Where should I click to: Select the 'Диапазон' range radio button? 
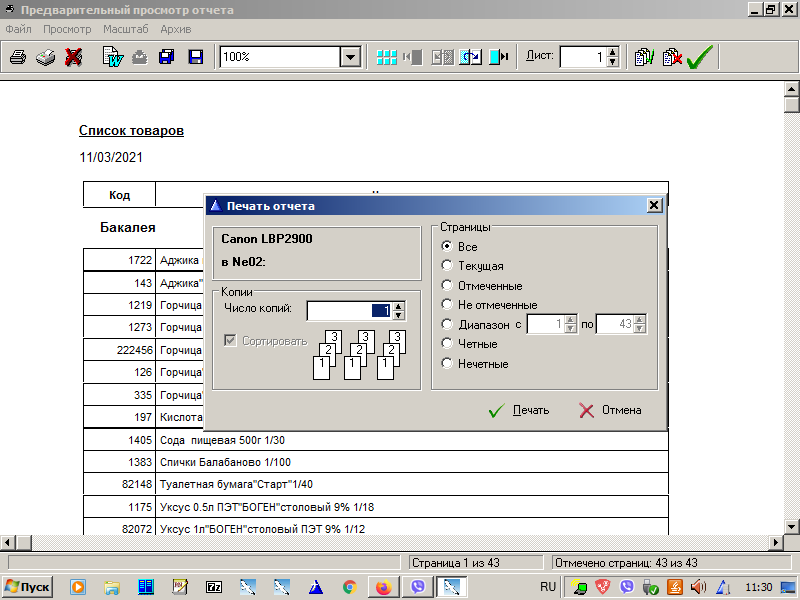click(447, 324)
